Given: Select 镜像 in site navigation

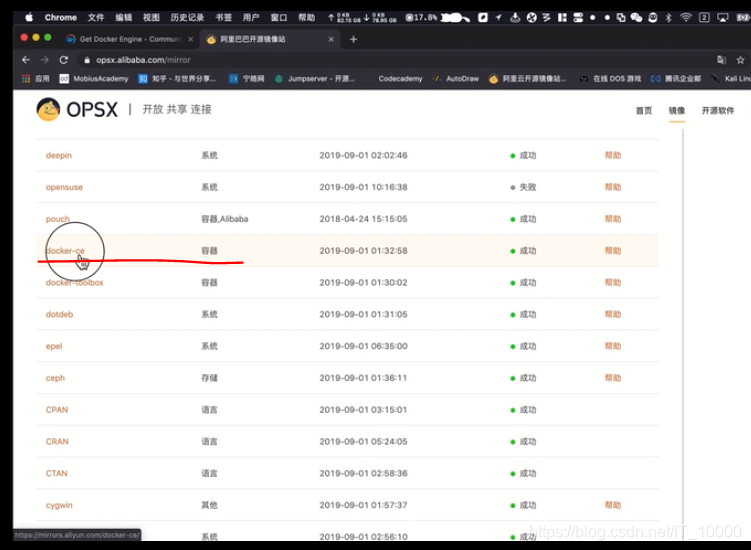Looking at the screenshot, I should pyautogui.click(x=677, y=111).
